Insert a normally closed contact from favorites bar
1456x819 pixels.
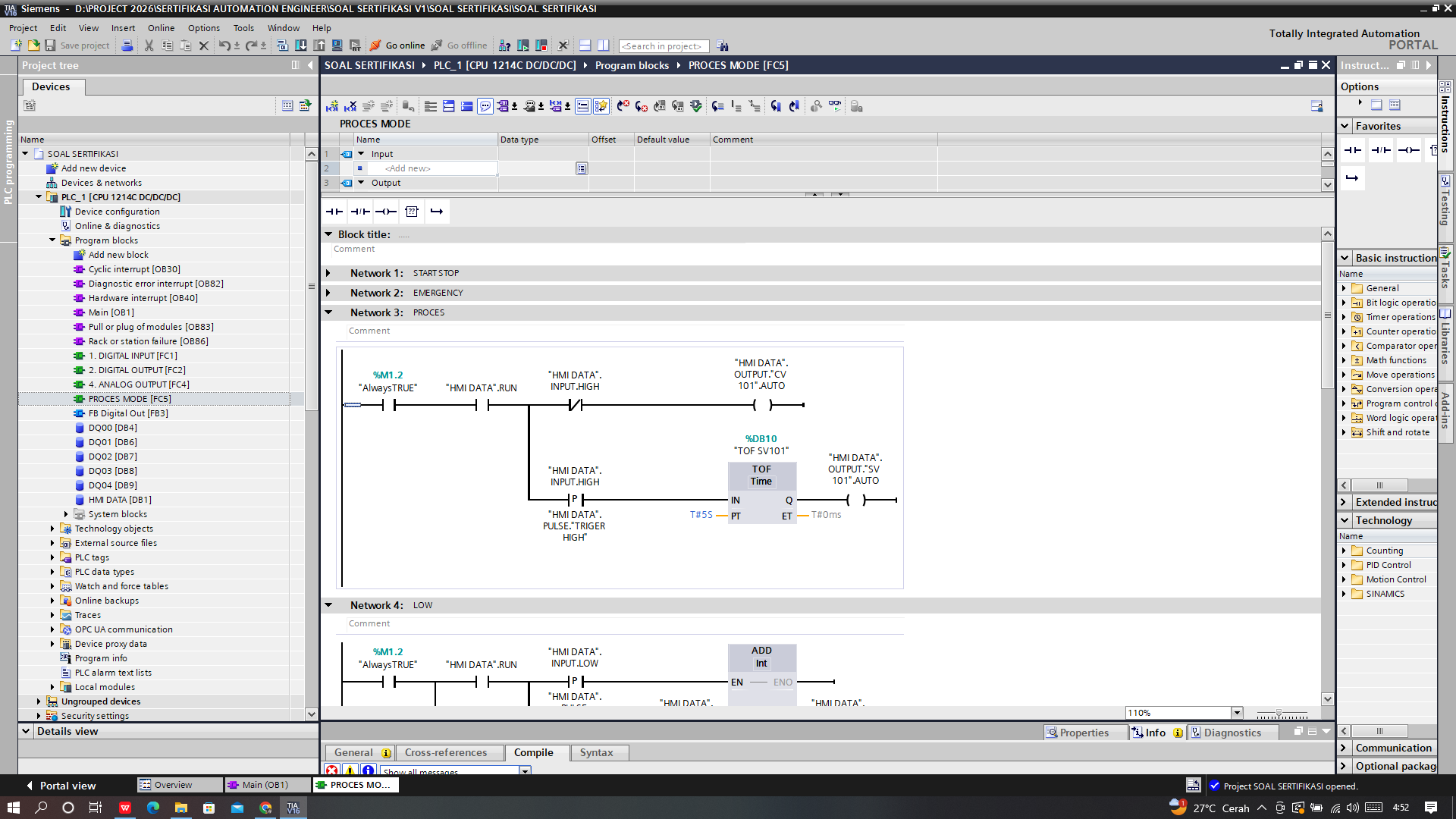click(360, 212)
